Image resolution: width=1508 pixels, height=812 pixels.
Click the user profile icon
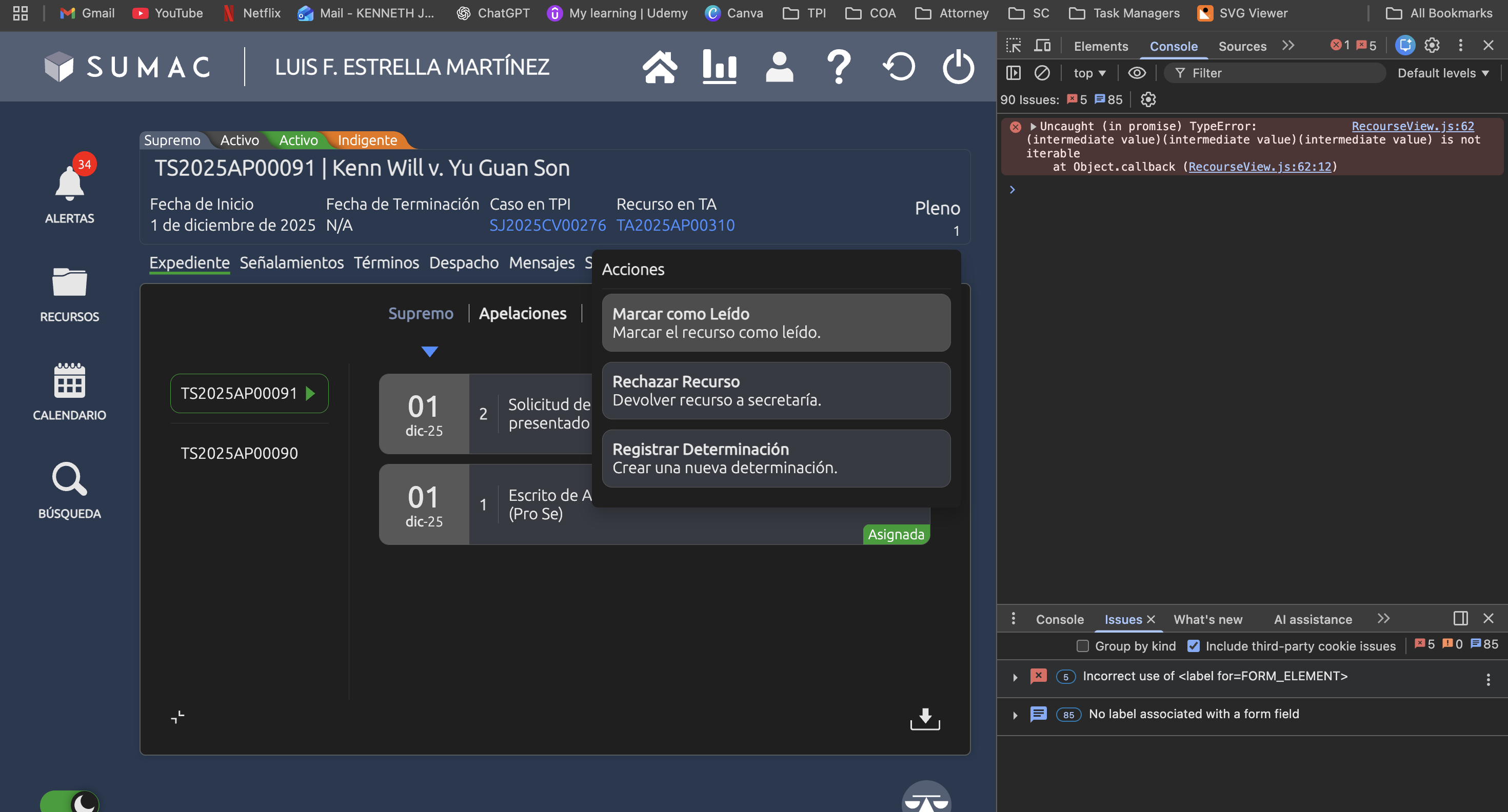pos(779,67)
